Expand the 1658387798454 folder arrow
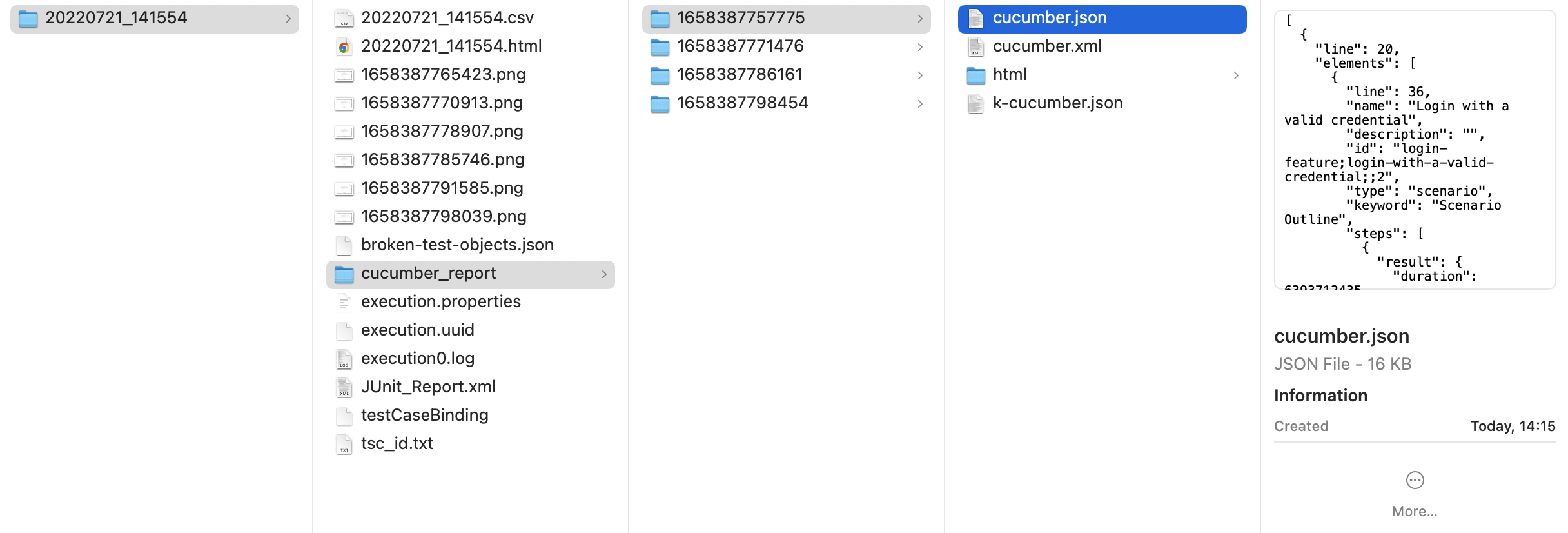Screen dimensions: 1568x533 (x=920, y=104)
